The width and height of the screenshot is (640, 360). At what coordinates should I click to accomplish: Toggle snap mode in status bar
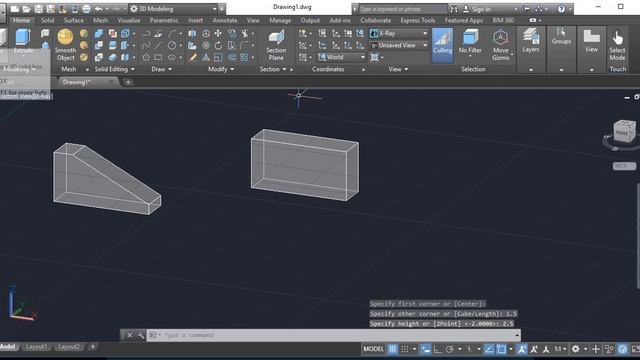point(404,349)
